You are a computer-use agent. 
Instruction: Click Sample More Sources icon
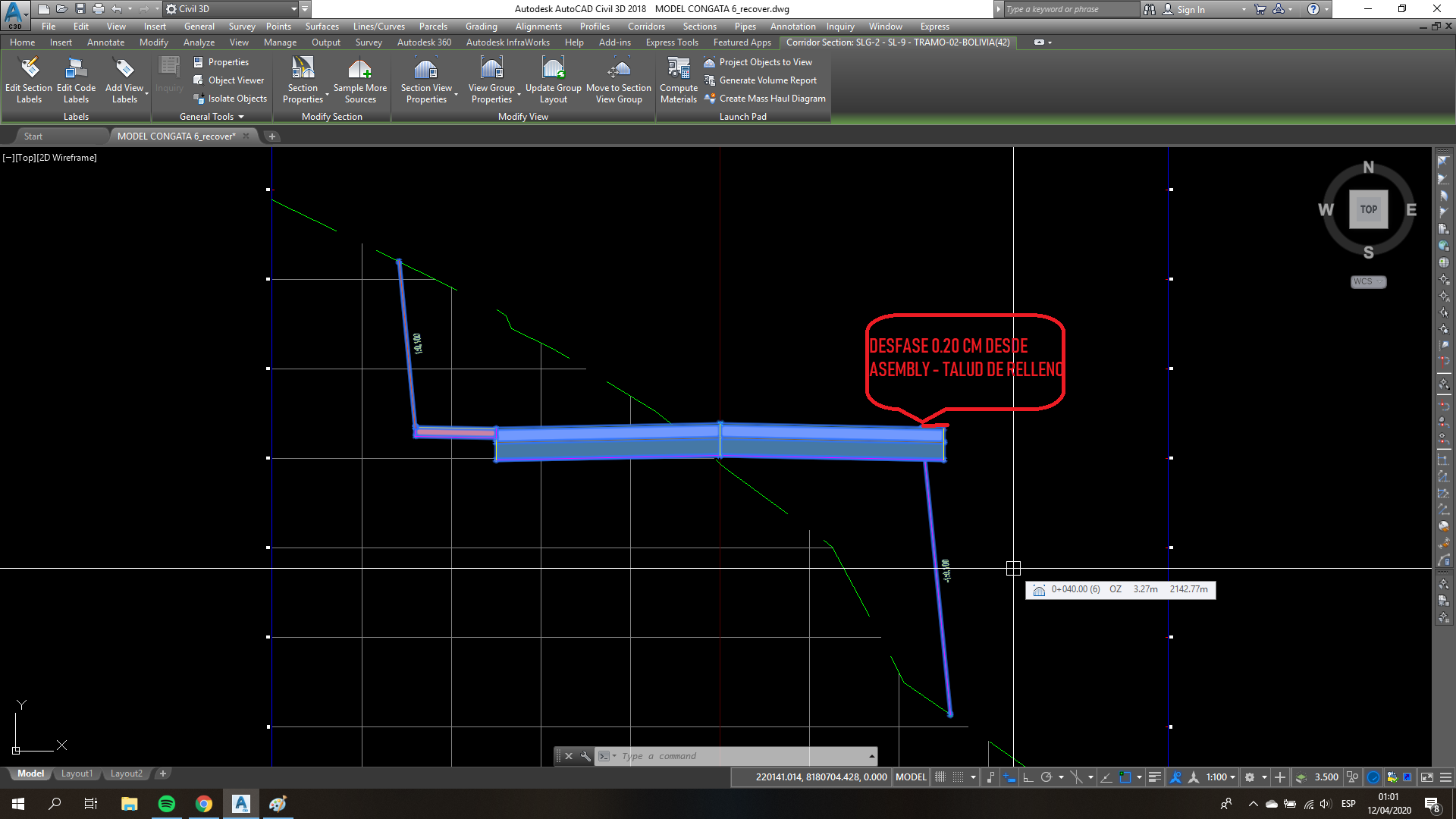pyautogui.click(x=359, y=70)
